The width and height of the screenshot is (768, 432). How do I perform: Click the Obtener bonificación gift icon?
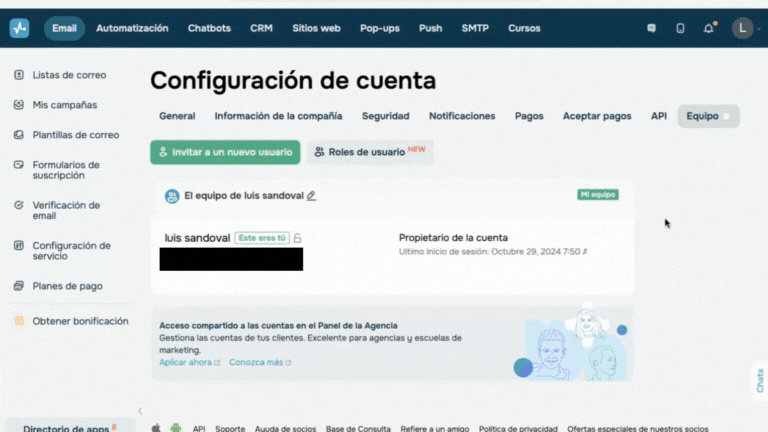tap(19, 321)
